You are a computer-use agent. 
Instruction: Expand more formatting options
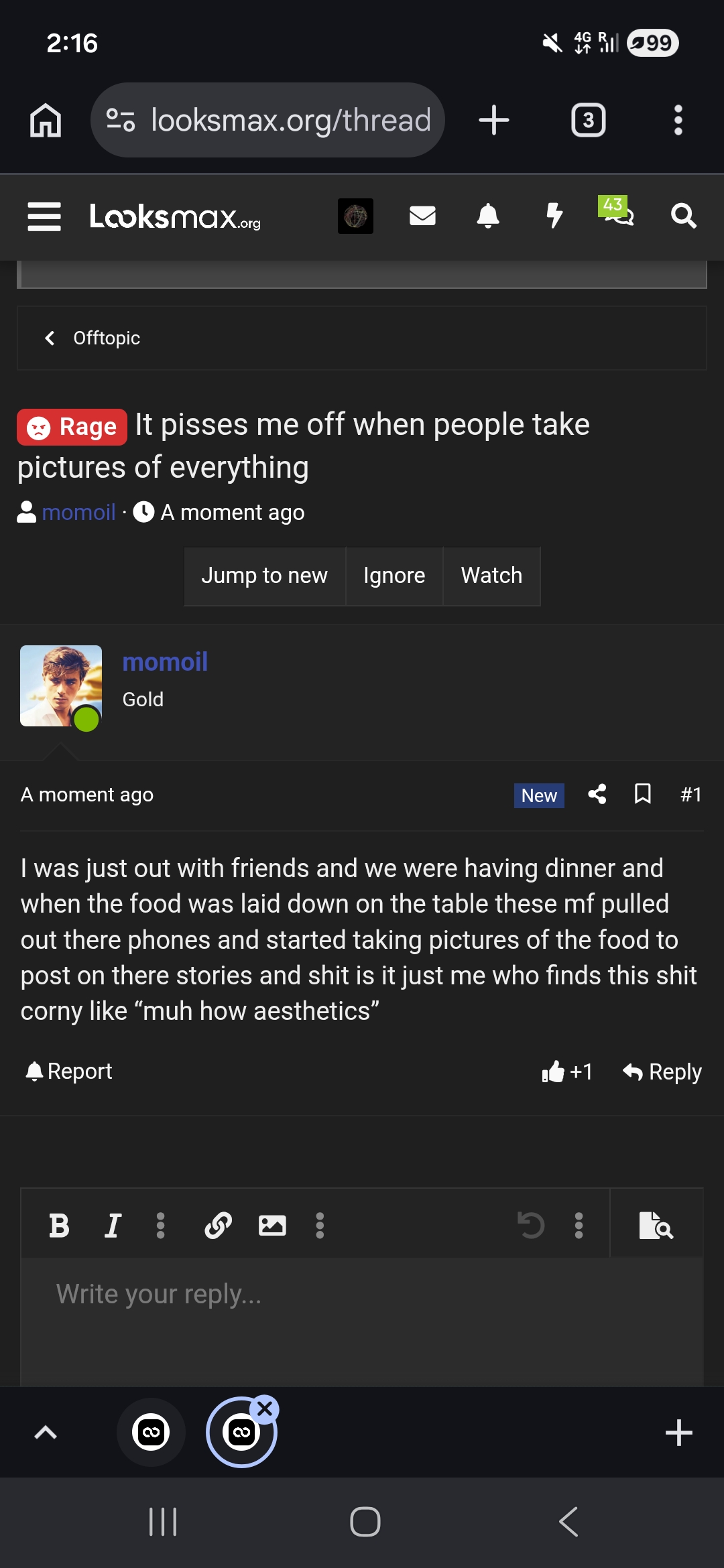(160, 1225)
